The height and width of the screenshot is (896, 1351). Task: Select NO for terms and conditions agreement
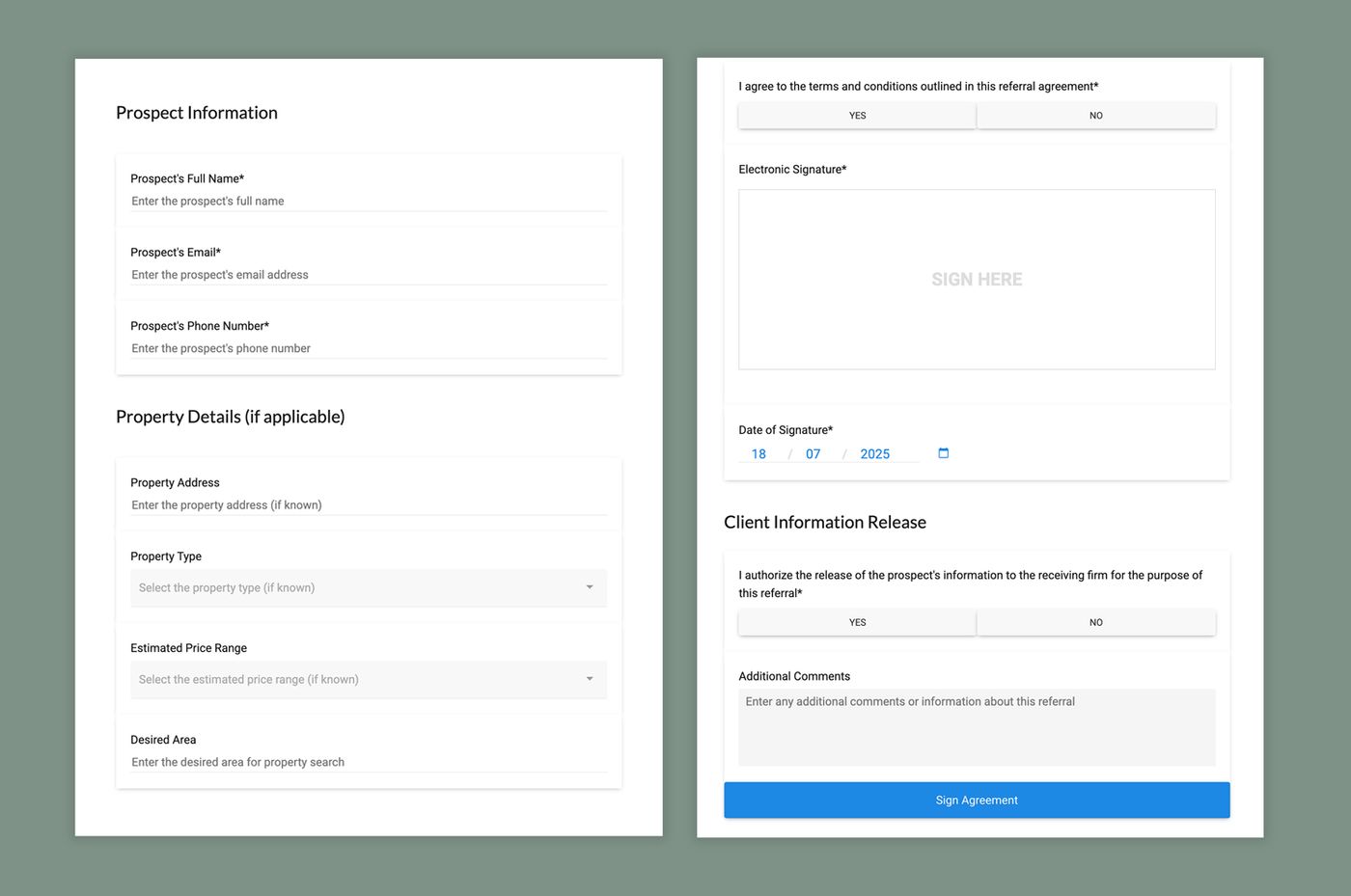tap(1095, 115)
